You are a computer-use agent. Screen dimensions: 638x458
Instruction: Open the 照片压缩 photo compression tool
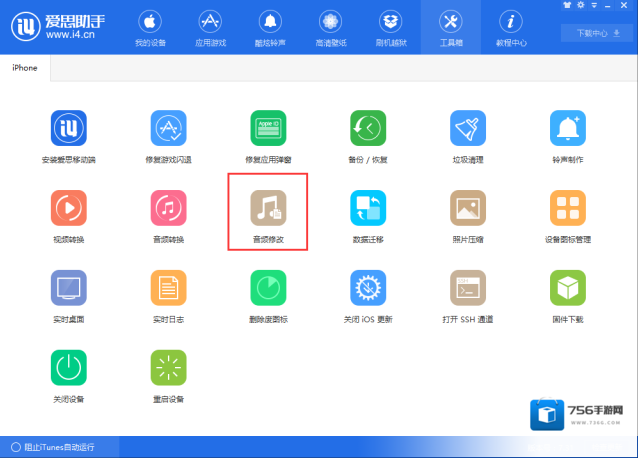pyautogui.click(x=468, y=208)
